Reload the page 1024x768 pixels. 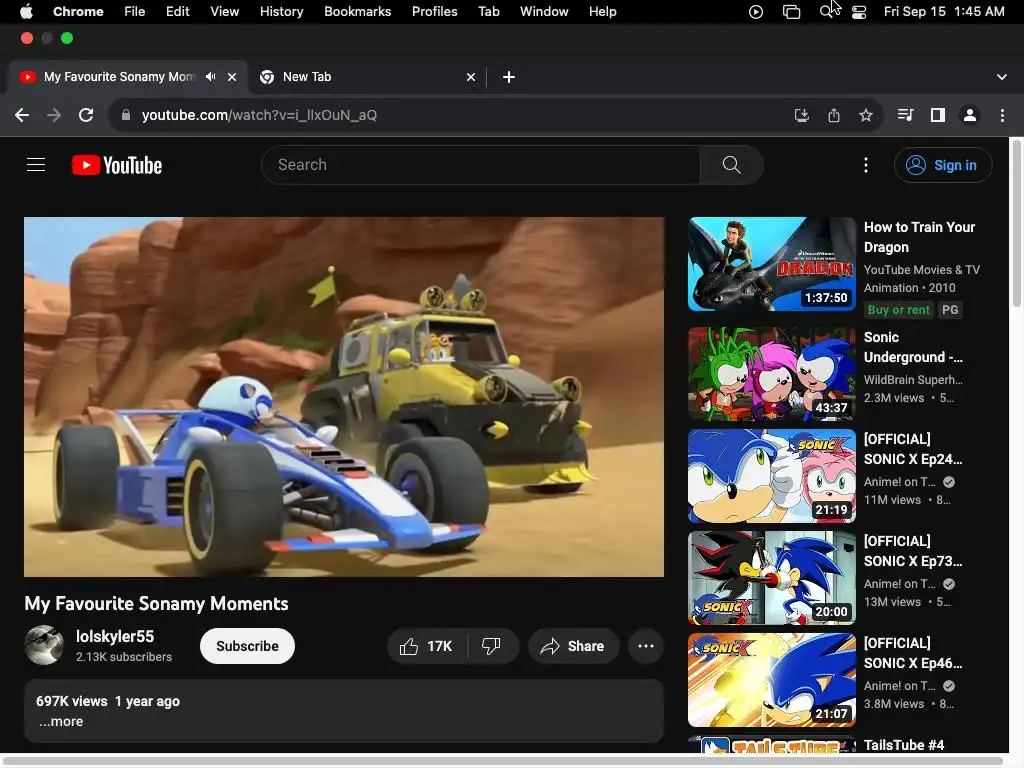(x=86, y=115)
